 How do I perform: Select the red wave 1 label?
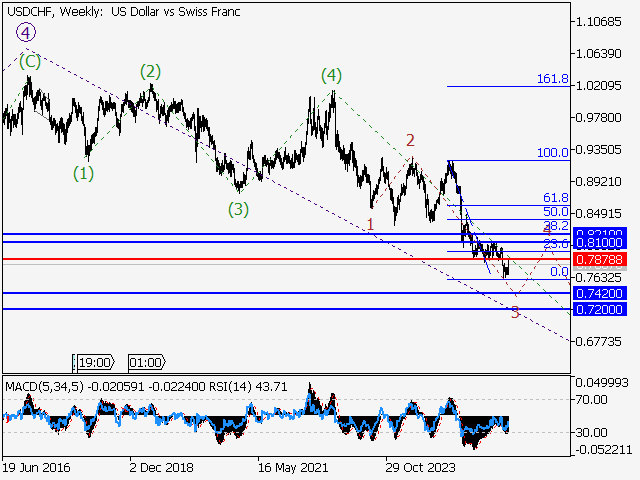[x=371, y=224]
